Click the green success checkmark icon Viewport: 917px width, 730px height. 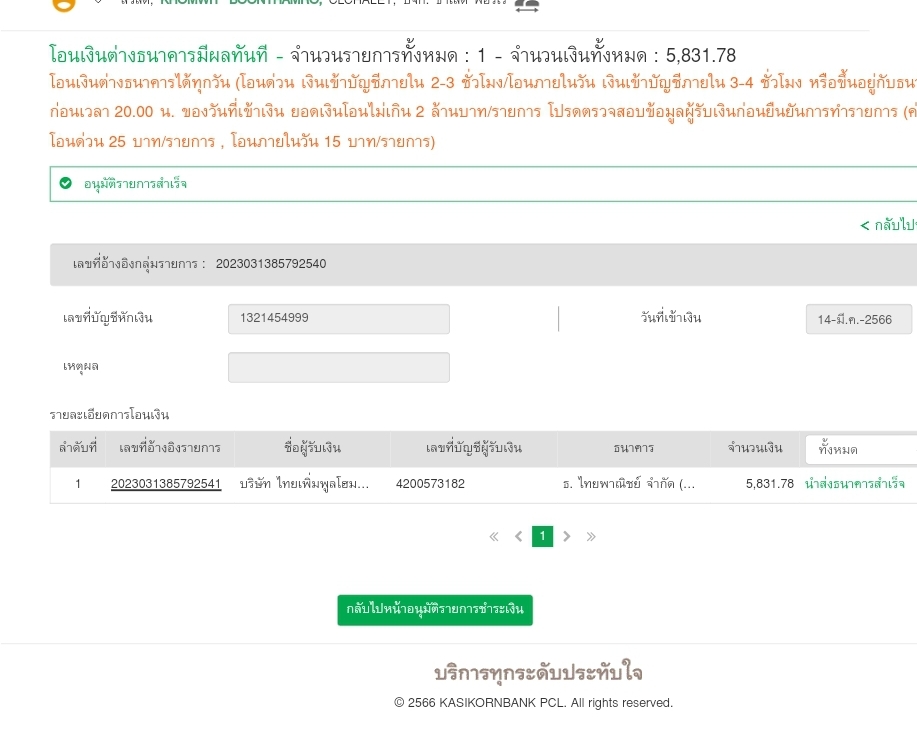(x=66, y=183)
